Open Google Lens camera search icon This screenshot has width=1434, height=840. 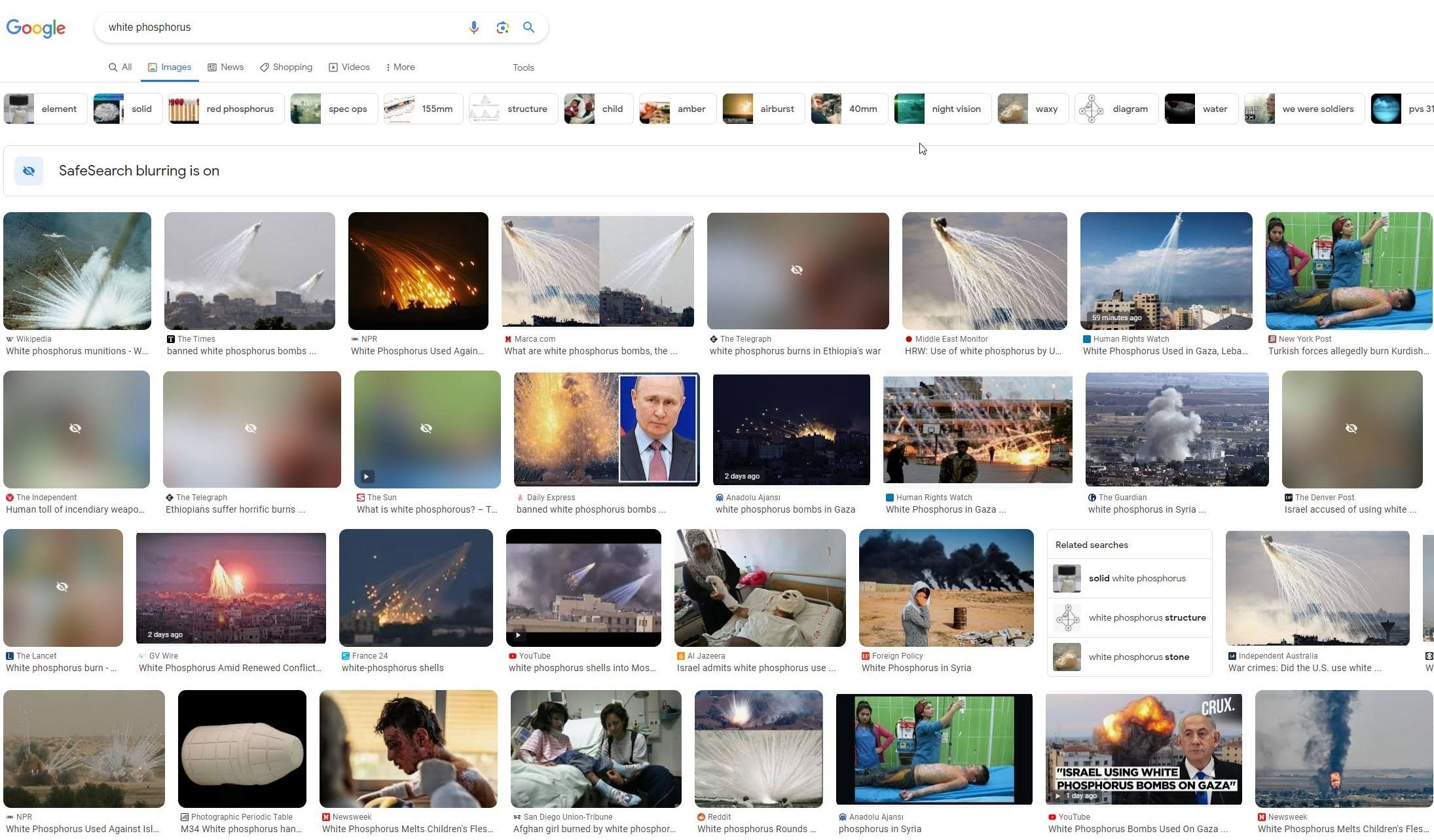pyautogui.click(x=502, y=27)
